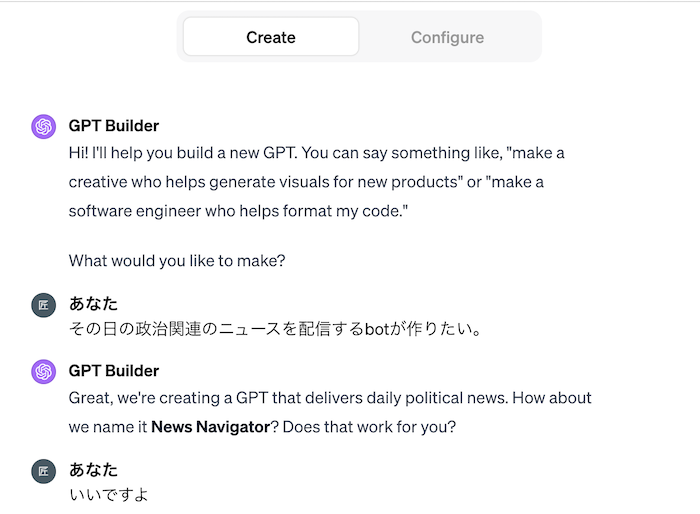Click the いいですよ reply message
Screen dimensions: 700x514
tap(109, 494)
